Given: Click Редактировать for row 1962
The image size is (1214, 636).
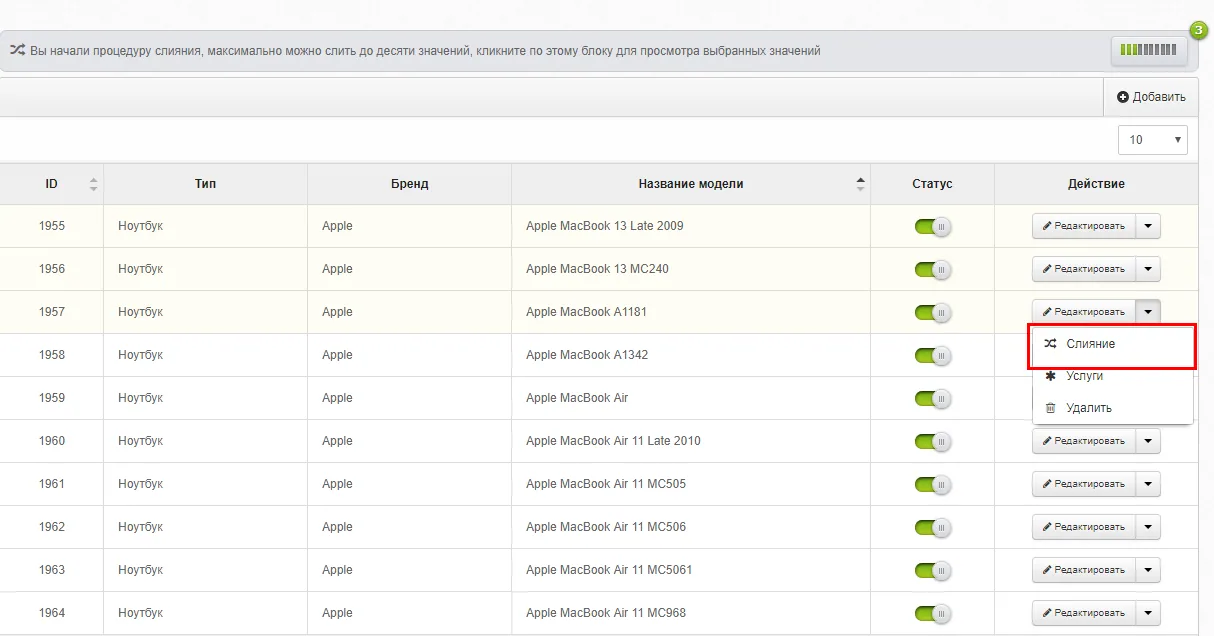Looking at the screenshot, I should point(1084,527).
